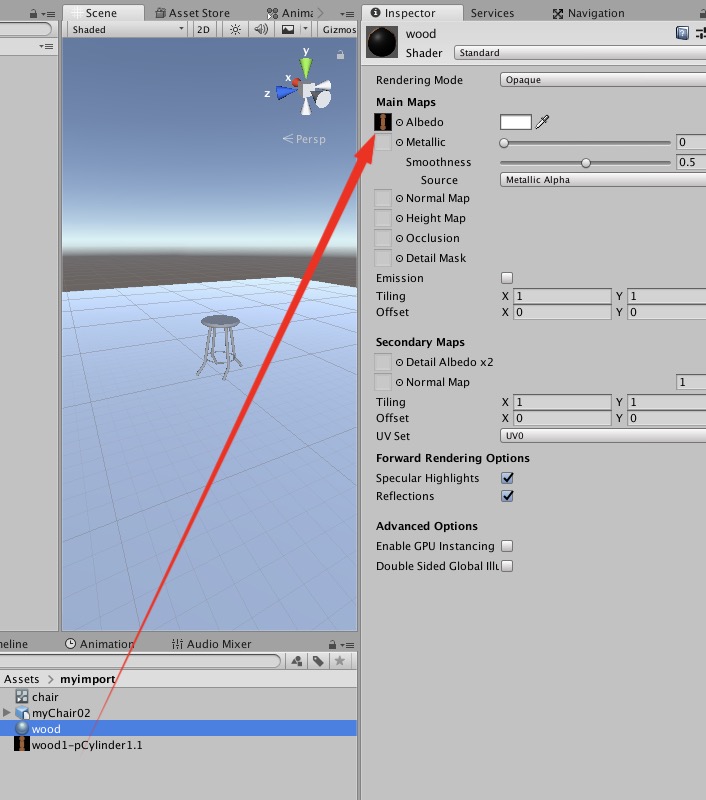This screenshot has height=800, width=706.
Task: Enable Double Sided Global Illumination checkbox
Action: coord(507,566)
